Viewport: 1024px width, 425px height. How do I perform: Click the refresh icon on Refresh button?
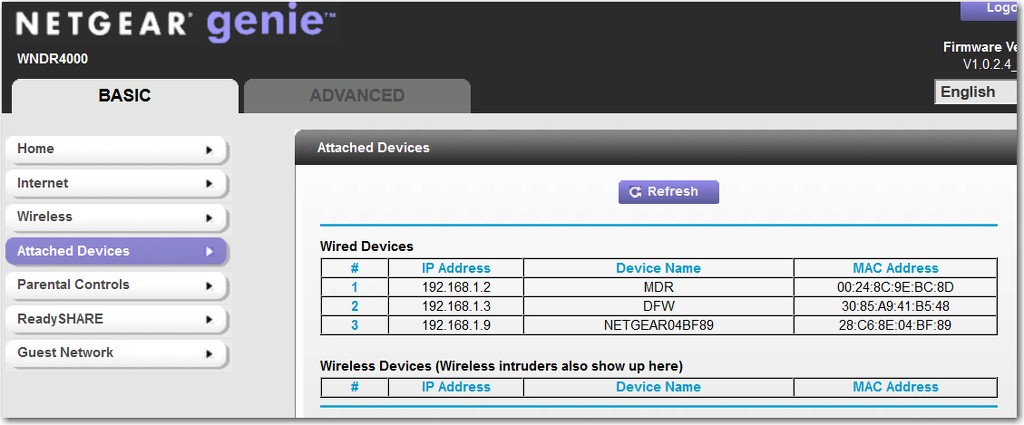[634, 192]
